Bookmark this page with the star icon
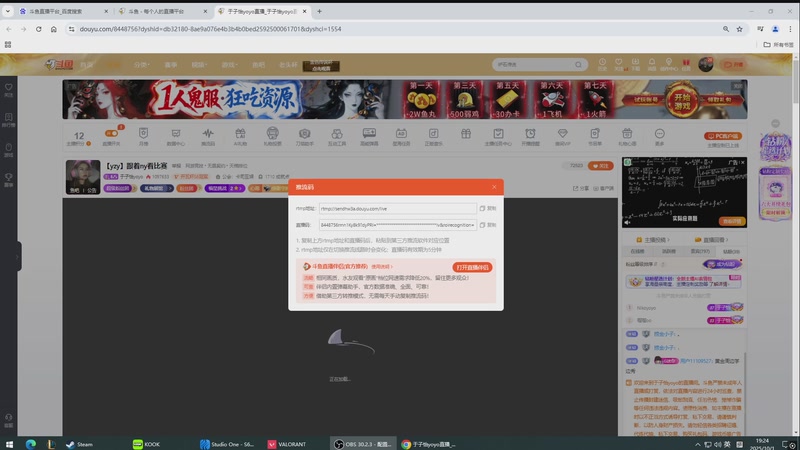Screen dimensions: 800x450 point(739,29)
